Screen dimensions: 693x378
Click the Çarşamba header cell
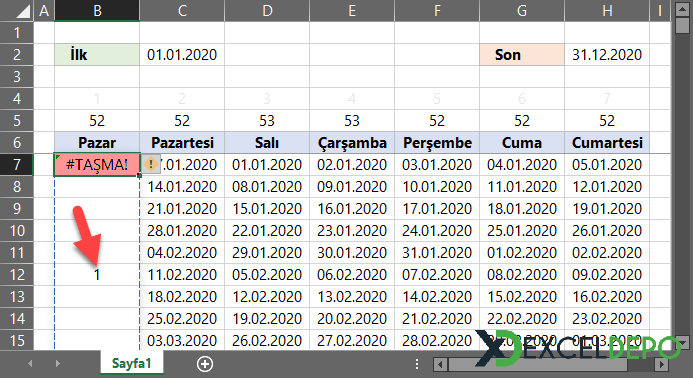[352, 142]
